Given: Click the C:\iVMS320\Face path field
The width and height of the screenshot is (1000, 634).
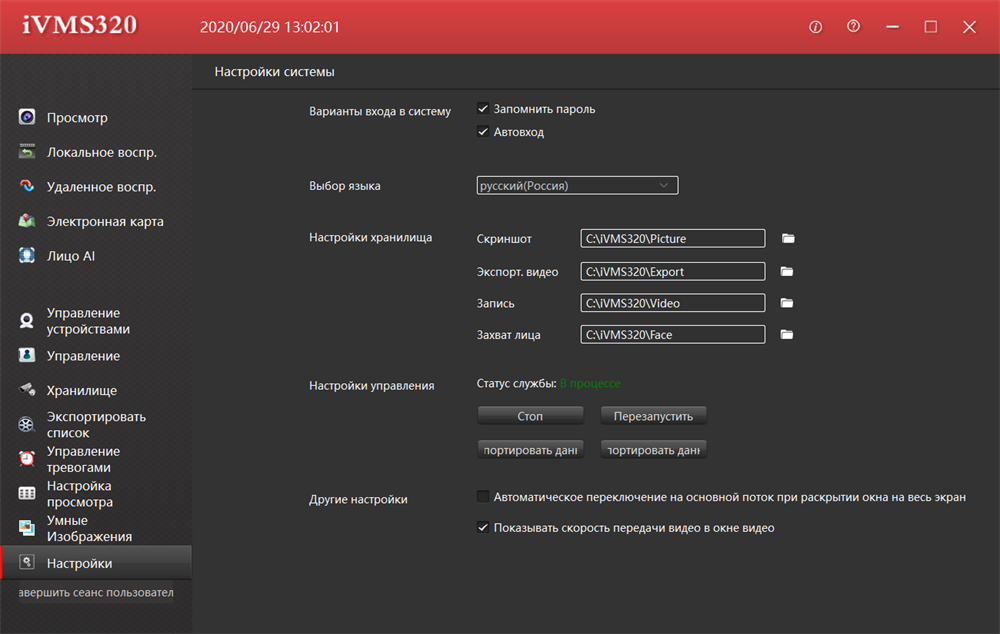Looking at the screenshot, I should point(673,334).
